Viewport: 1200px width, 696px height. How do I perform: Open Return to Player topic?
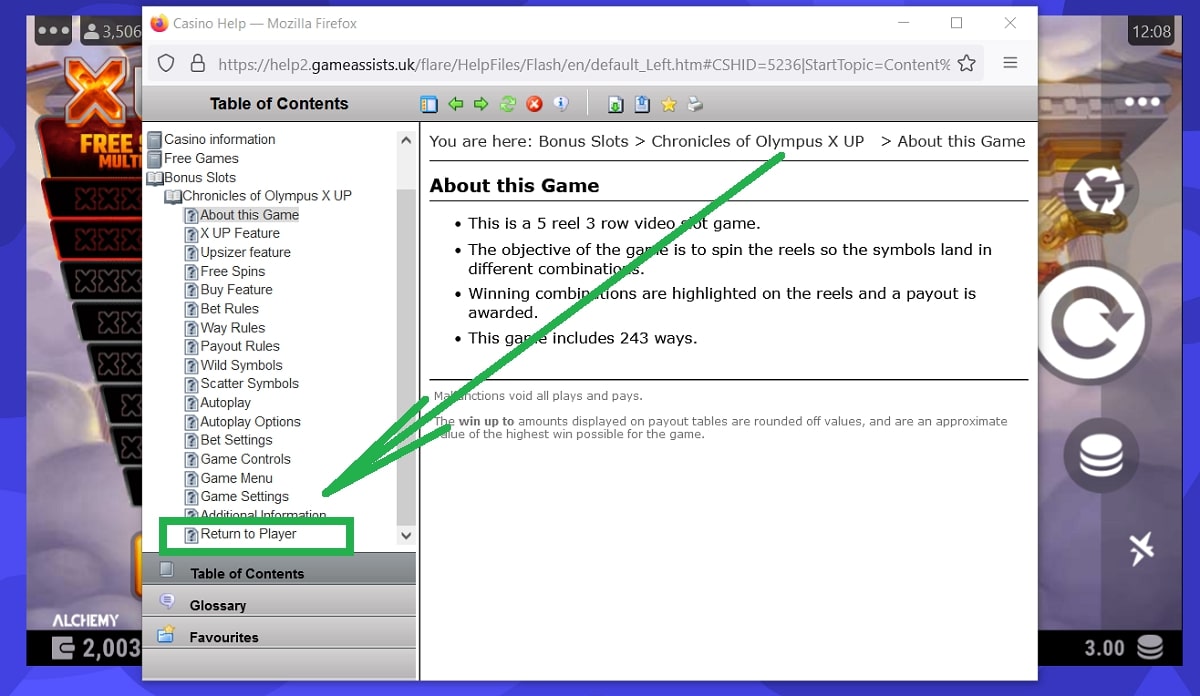240,534
